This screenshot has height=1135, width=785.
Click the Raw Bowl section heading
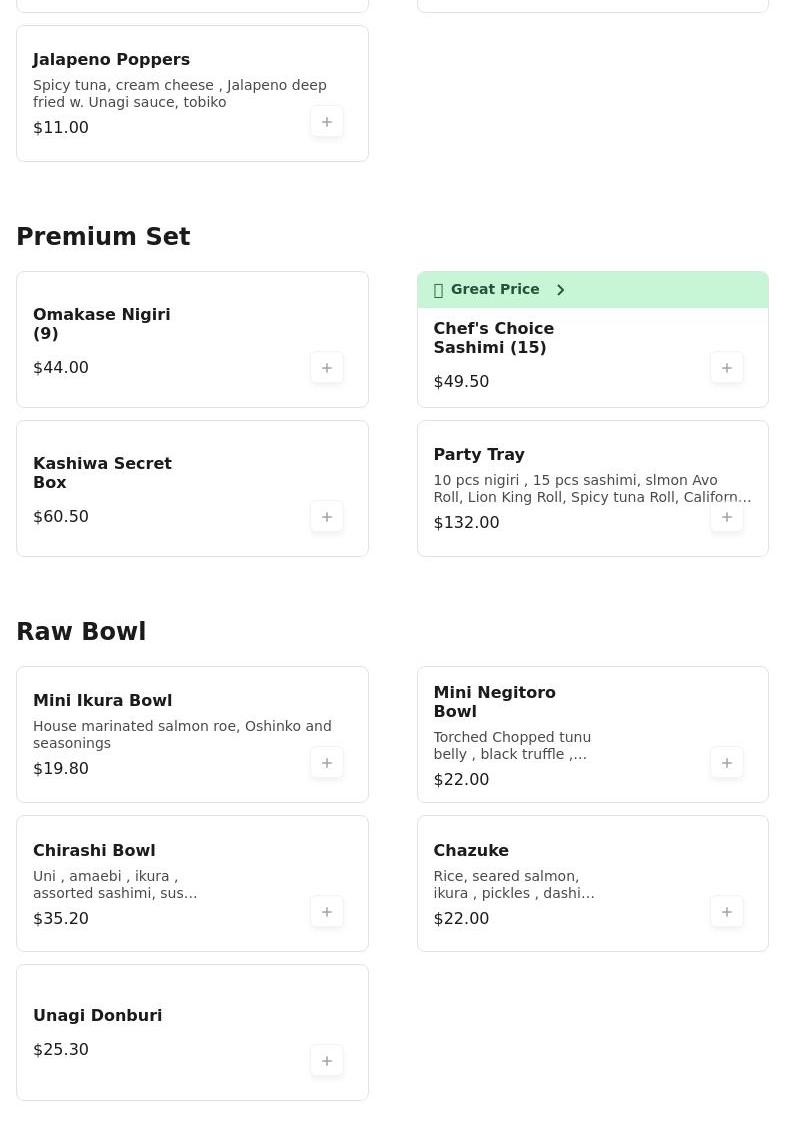click(81, 632)
